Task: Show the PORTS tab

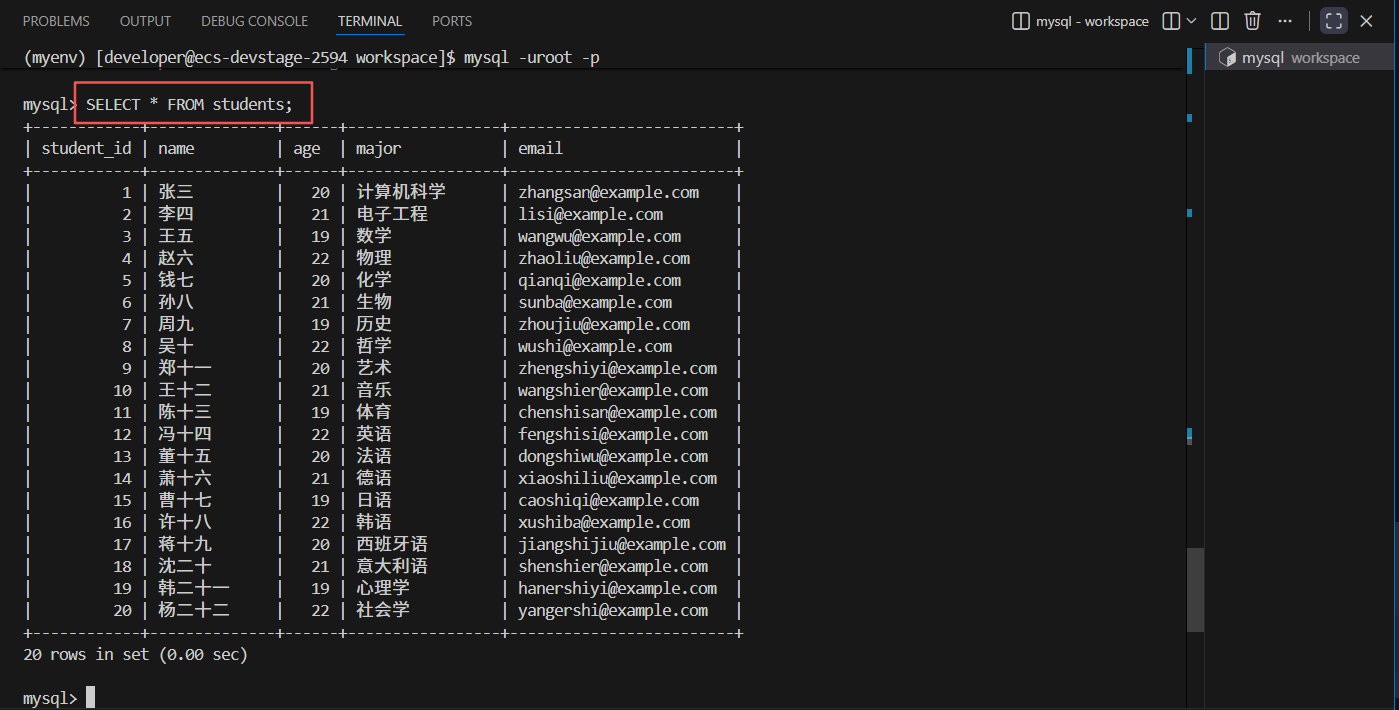Action: pyautogui.click(x=452, y=21)
